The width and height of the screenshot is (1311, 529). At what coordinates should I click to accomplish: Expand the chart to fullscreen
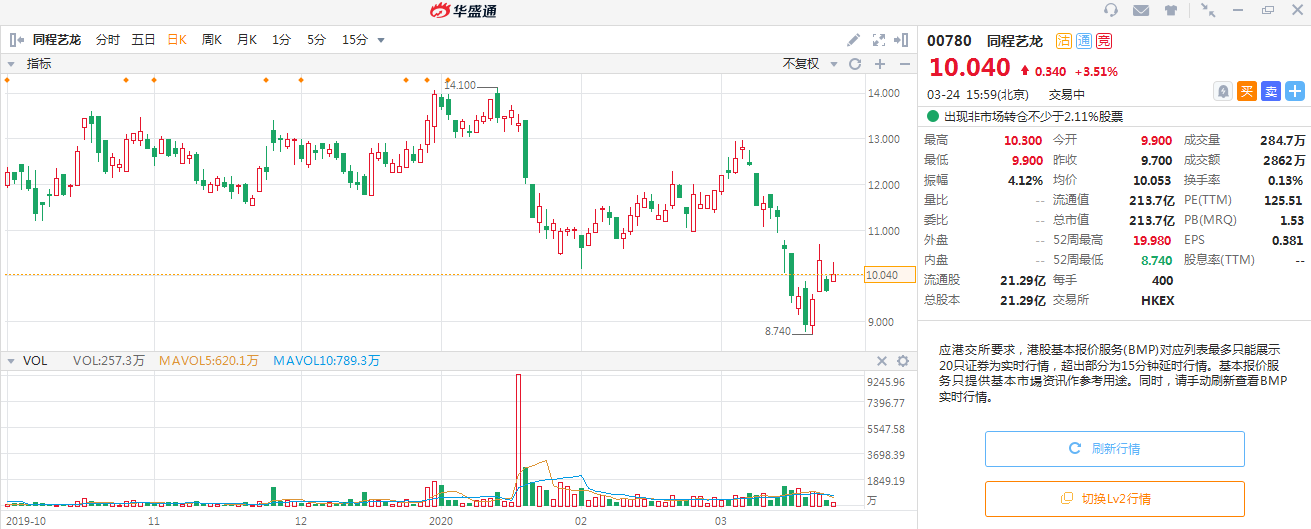point(879,40)
